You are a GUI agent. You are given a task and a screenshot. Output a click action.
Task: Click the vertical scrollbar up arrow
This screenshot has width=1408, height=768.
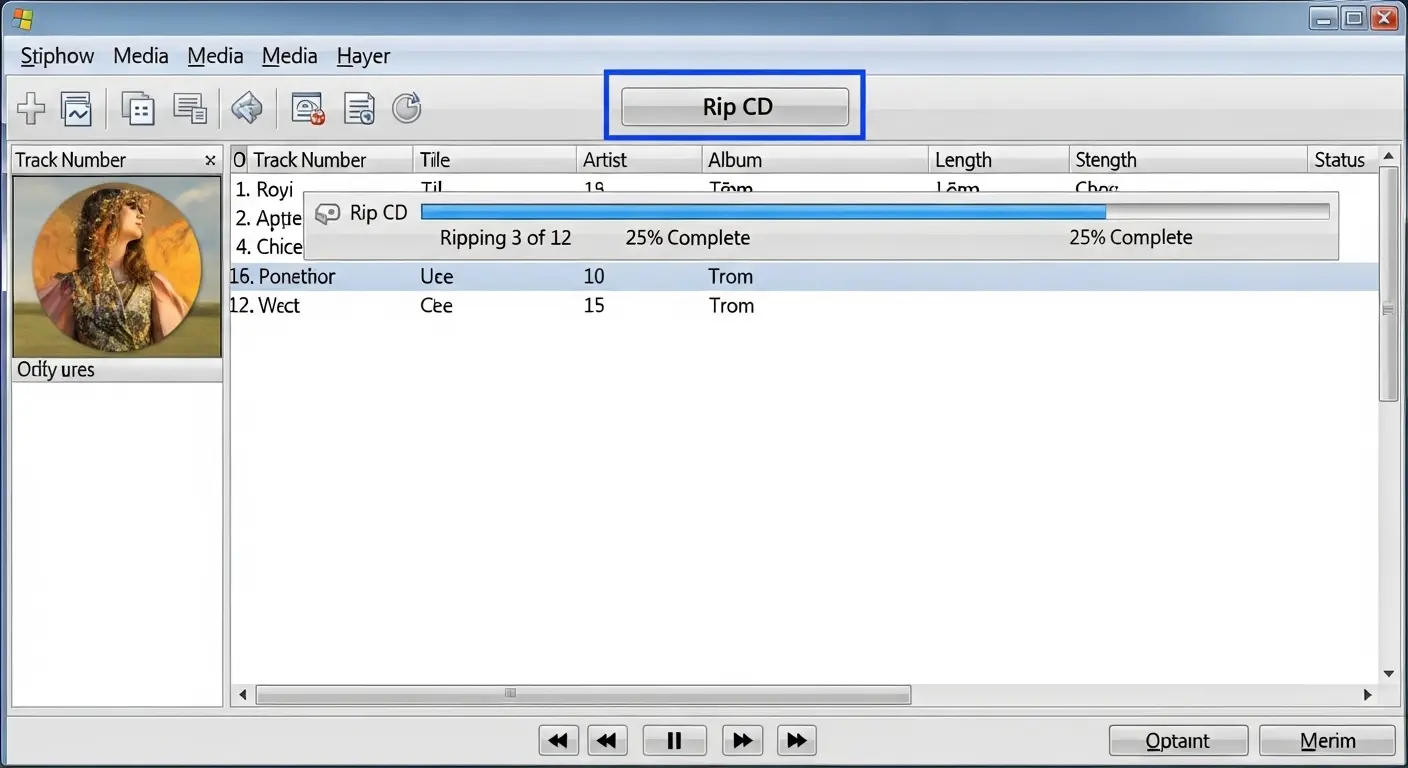point(1389,157)
